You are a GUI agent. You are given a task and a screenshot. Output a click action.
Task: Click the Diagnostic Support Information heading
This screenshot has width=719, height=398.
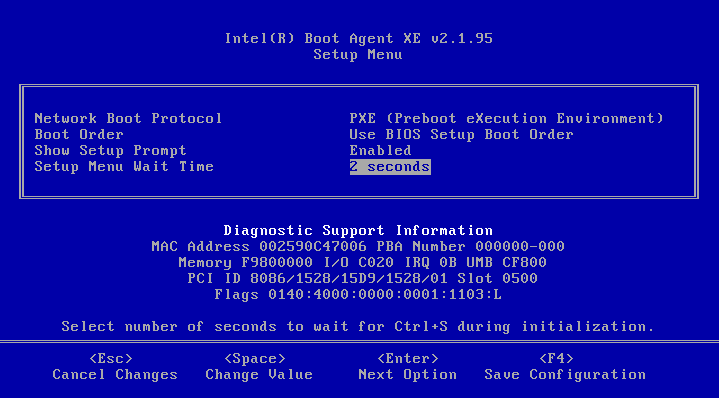pyautogui.click(x=358, y=230)
